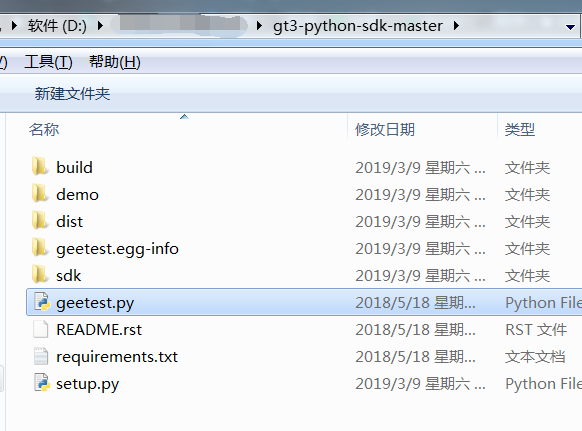The height and width of the screenshot is (431, 582).
Task: Open the build folder icon
Action: (x=40, y=166)
